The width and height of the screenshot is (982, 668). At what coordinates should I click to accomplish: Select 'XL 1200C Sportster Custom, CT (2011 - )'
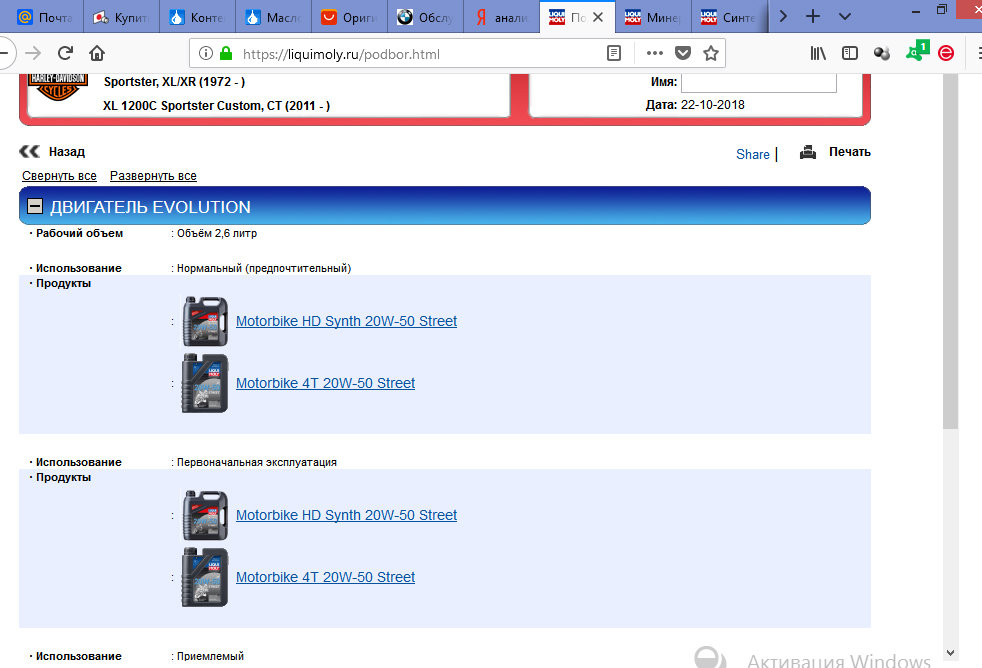tap(217, 105)
